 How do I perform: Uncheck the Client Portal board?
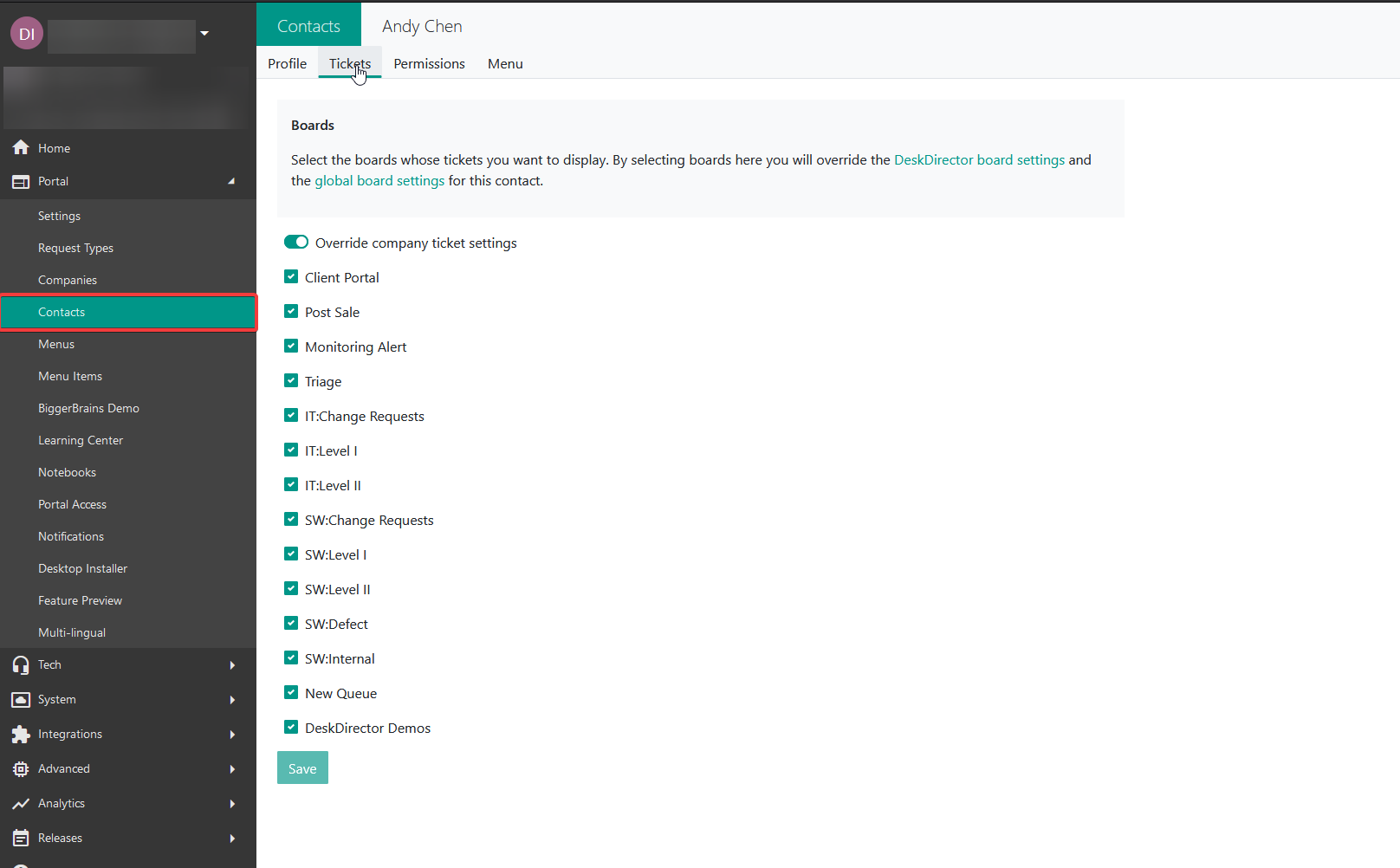[291, 277]
